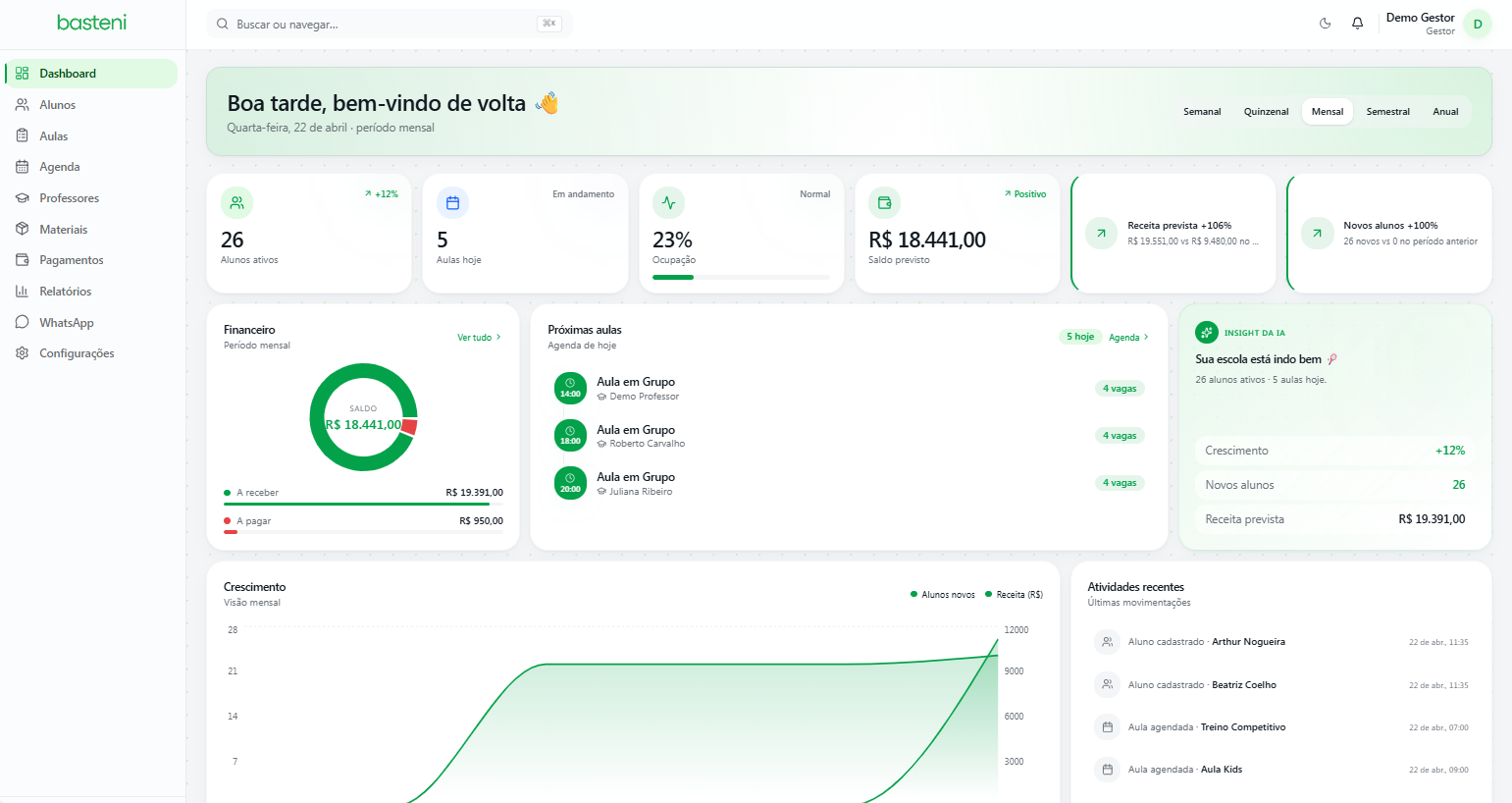Click the WhatsApp chat icon
The image size is (1512, 803).
pyautogui.click(x=22, y=322)
